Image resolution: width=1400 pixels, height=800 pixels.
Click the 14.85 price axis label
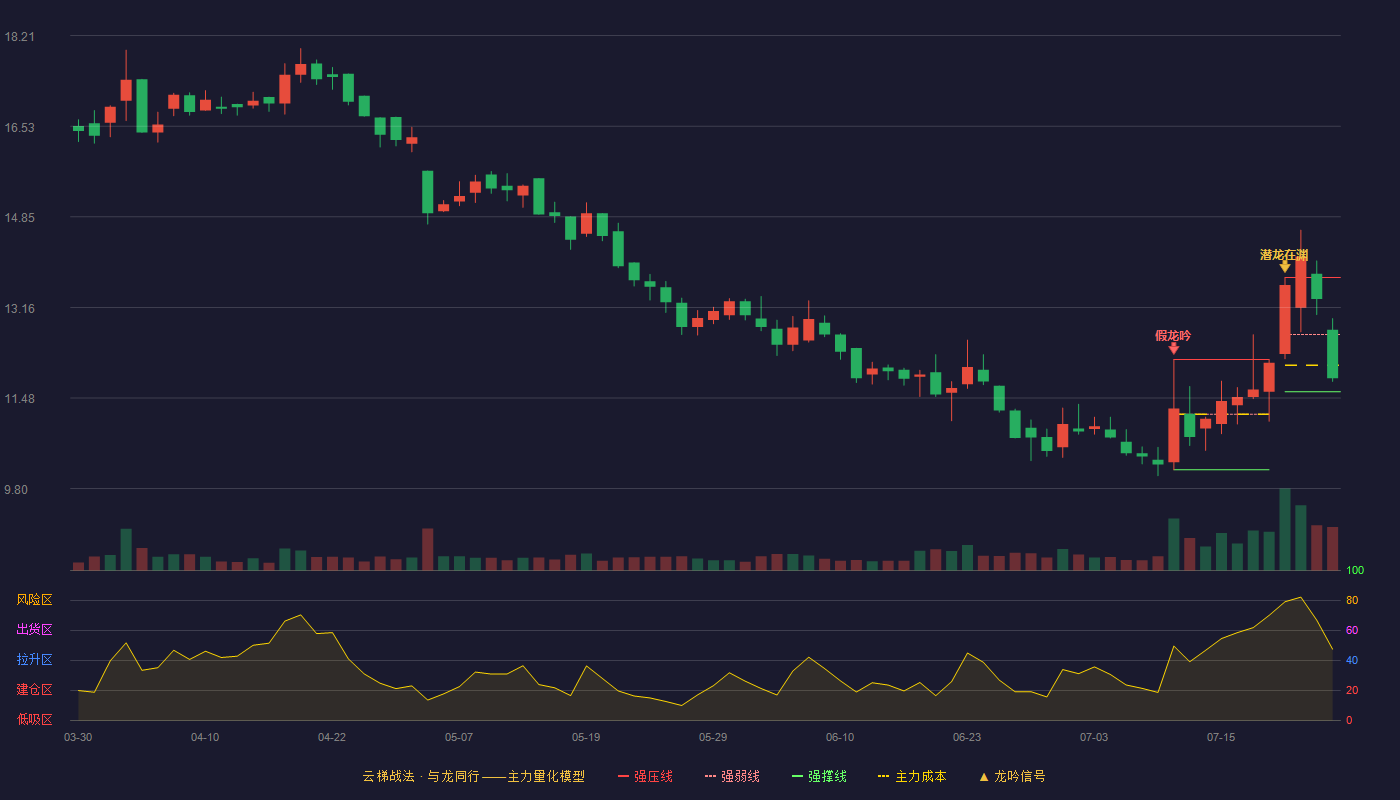tap(19, 218)
